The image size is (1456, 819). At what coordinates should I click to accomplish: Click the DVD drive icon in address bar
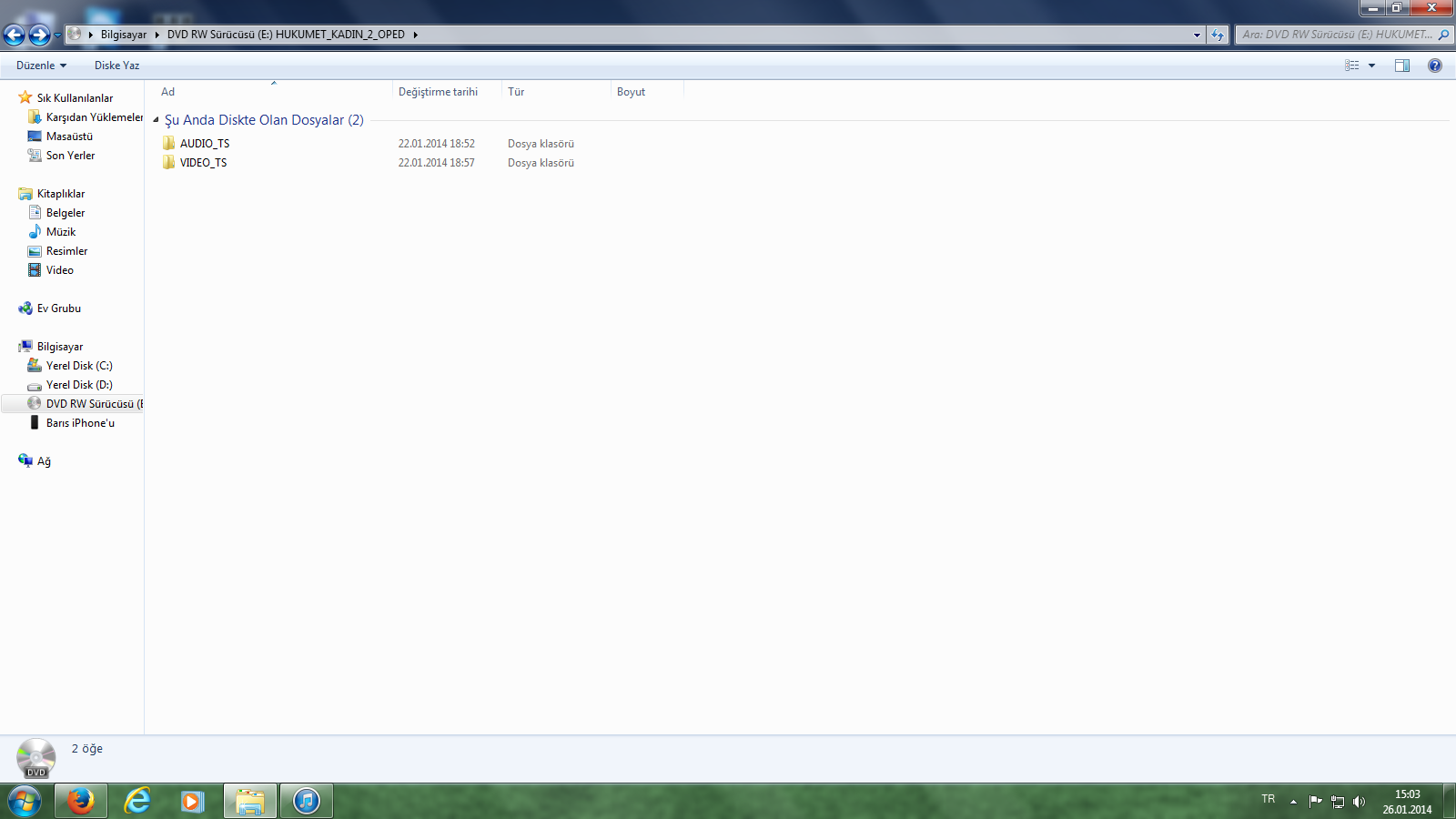pos(75,35)
